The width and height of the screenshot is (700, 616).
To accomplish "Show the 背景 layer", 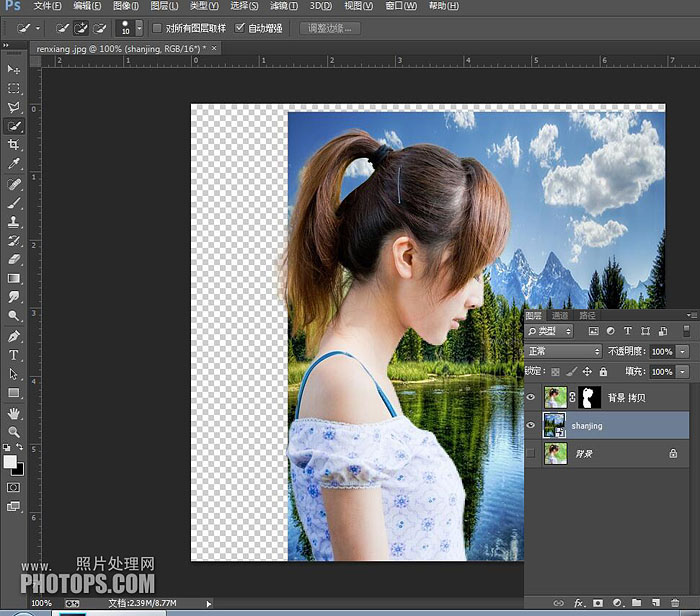I will [x=531, y=454].
